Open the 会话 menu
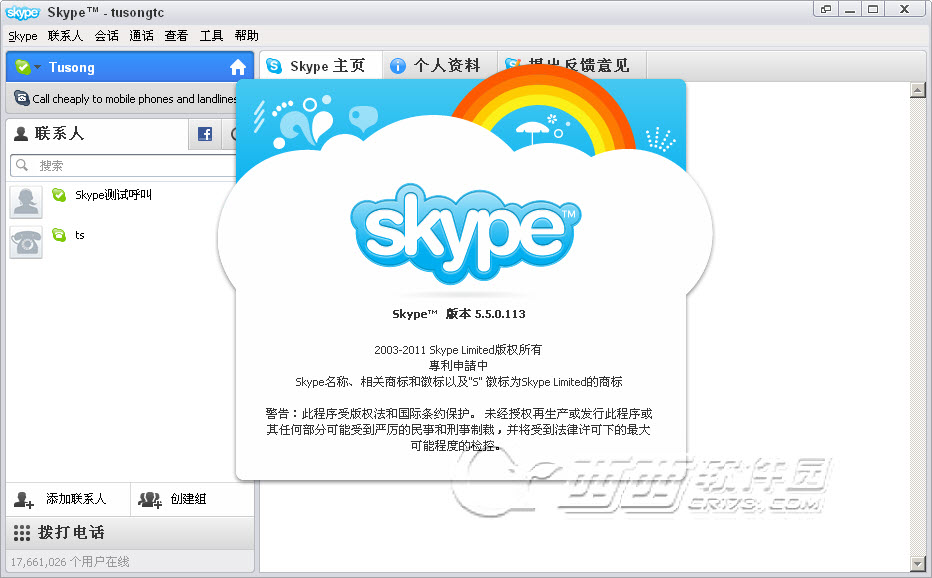The image size is (932, 578). tap(106, 36)
